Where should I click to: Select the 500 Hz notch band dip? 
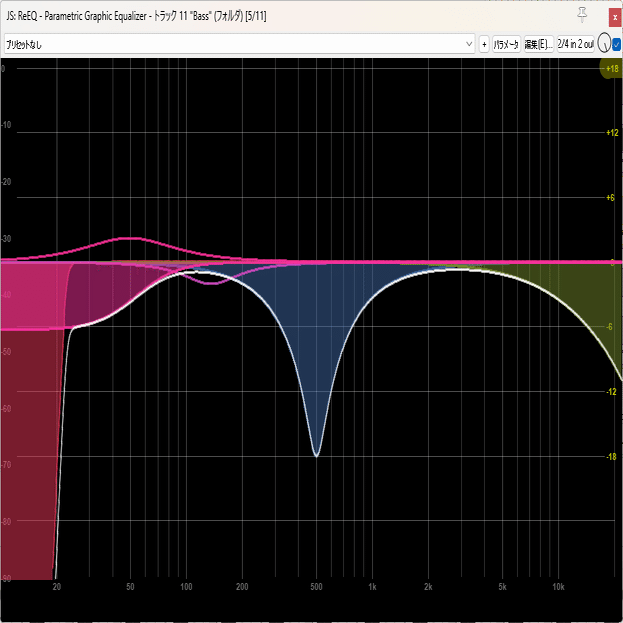(316, 456)
